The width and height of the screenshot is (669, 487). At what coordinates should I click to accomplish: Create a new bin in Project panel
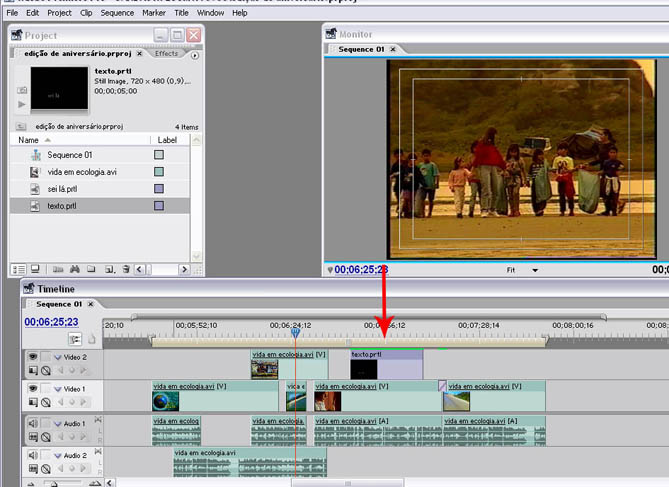tap(91, 269)
